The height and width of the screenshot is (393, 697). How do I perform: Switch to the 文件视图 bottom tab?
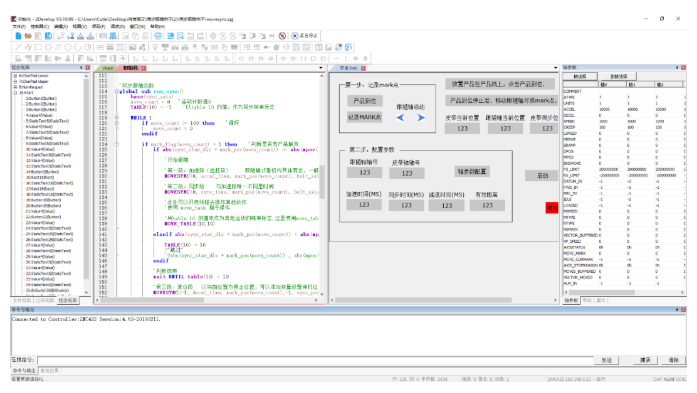pyautogui.click(x=22, y=301)
